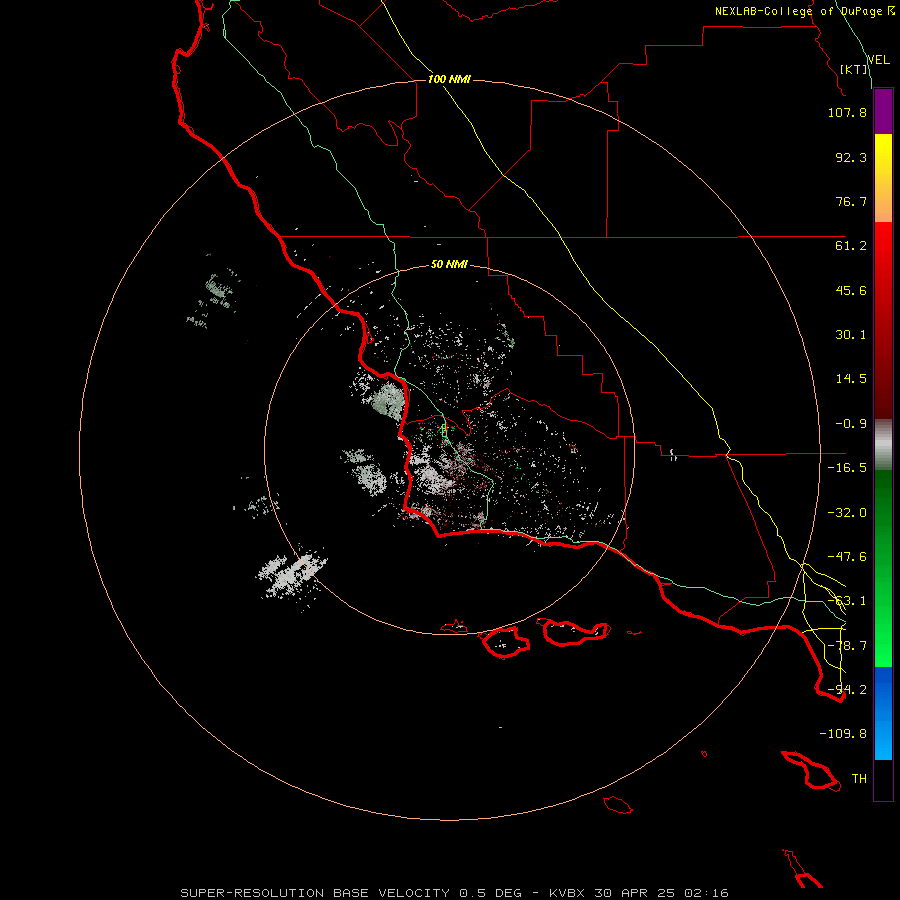Click the 100 NMI range ring label
The image size is (900, 900).
click(x=449, y=79)
